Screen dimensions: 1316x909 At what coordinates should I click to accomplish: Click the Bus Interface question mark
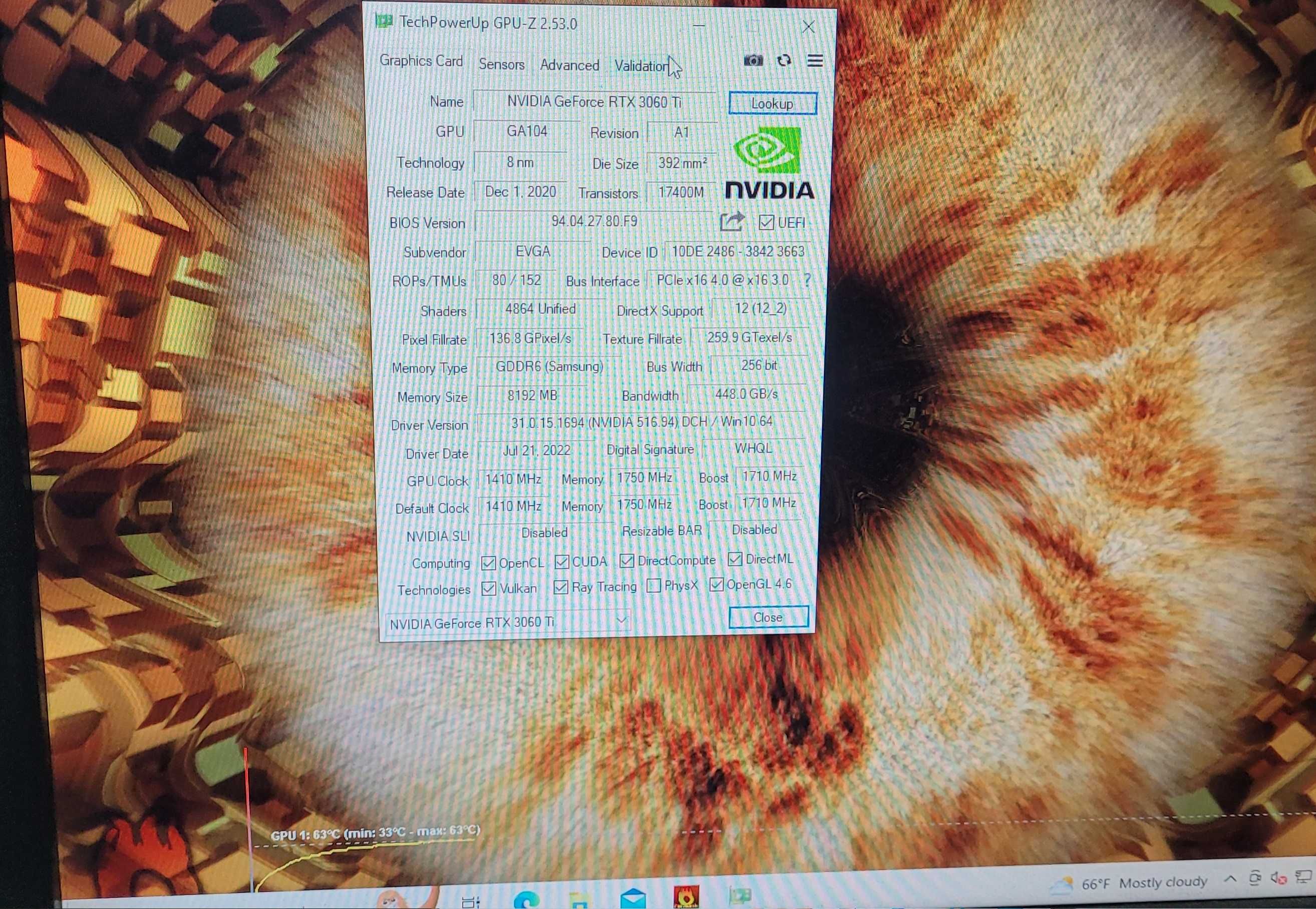(807, 280)
